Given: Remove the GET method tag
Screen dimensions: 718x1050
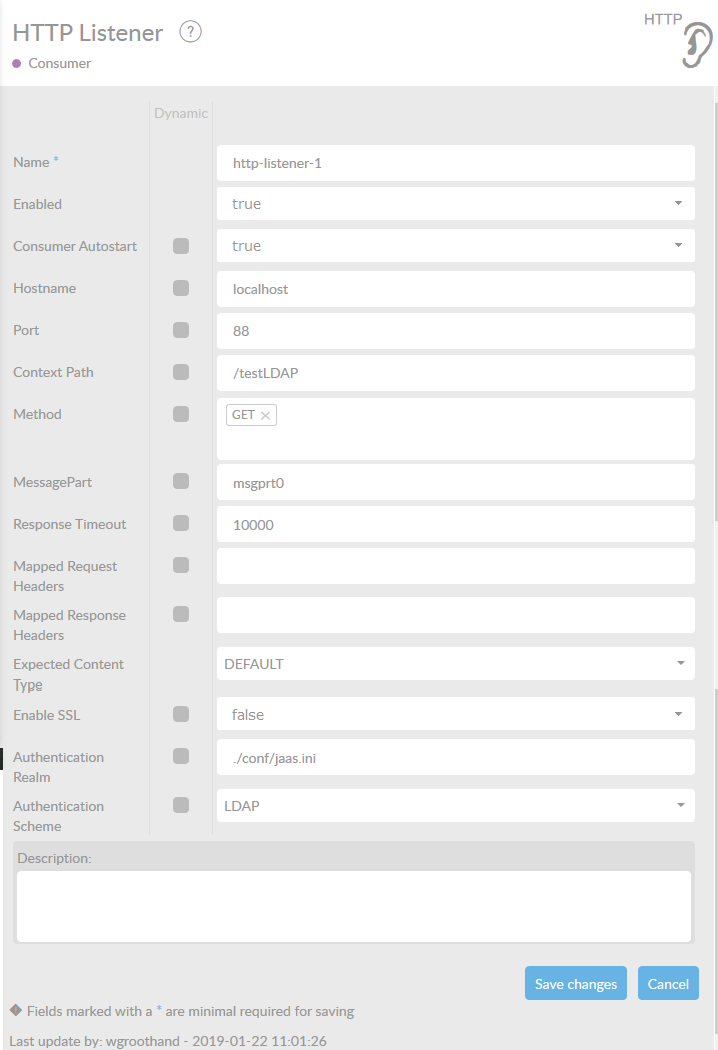Looking at the screenshot, I should (265, 416).
